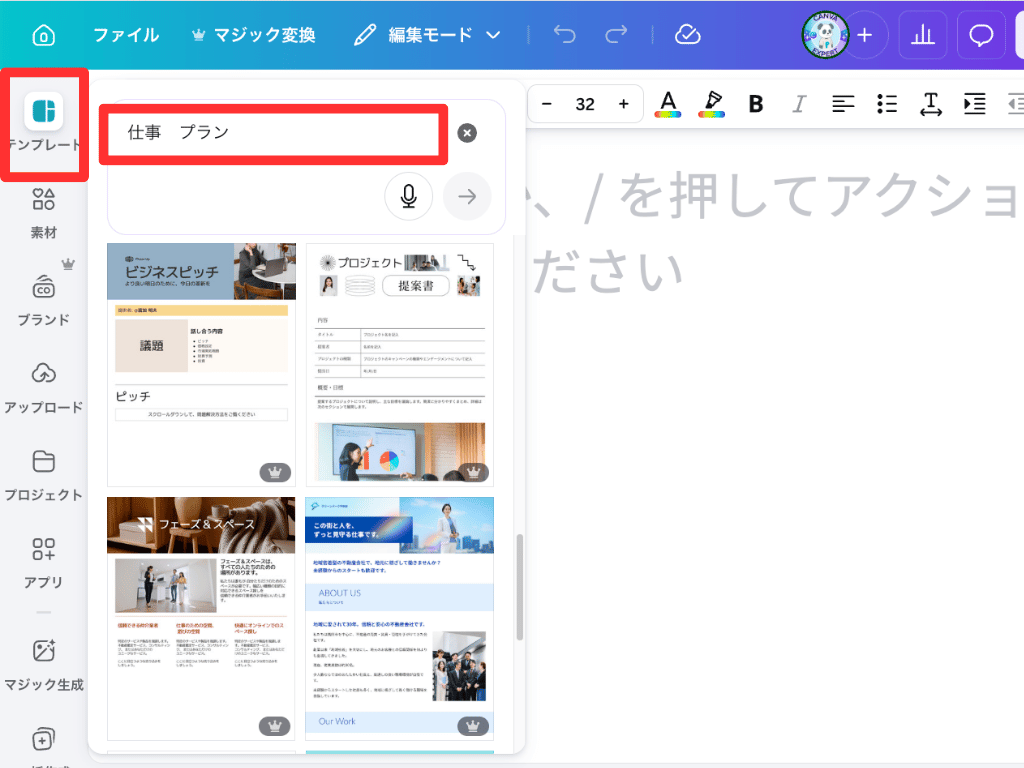Click the undo arrow icon

(x=564, y=34)
